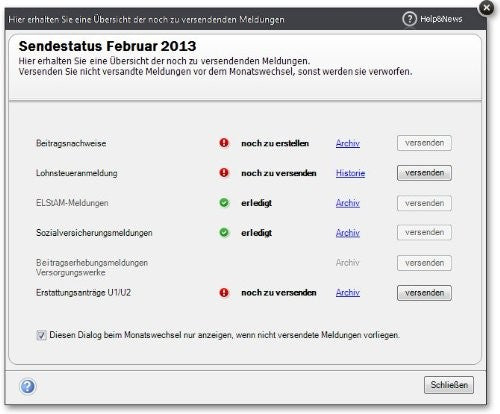Click versenden button for Beitragsnachweise
Image resolution: width=500 pixels, height=414 pixels.
pyautogui.click(x=424, y=143)
